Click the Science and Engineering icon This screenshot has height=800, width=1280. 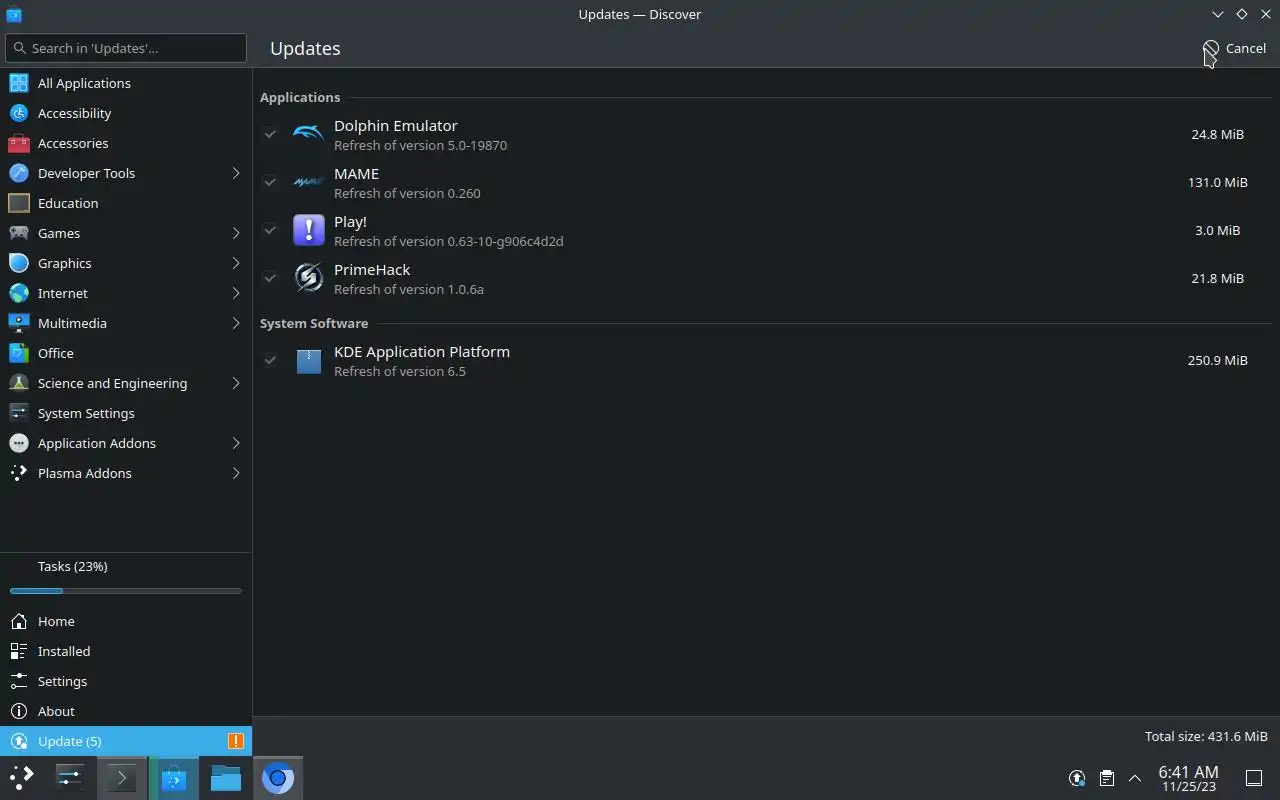click(x=18, y=383)
